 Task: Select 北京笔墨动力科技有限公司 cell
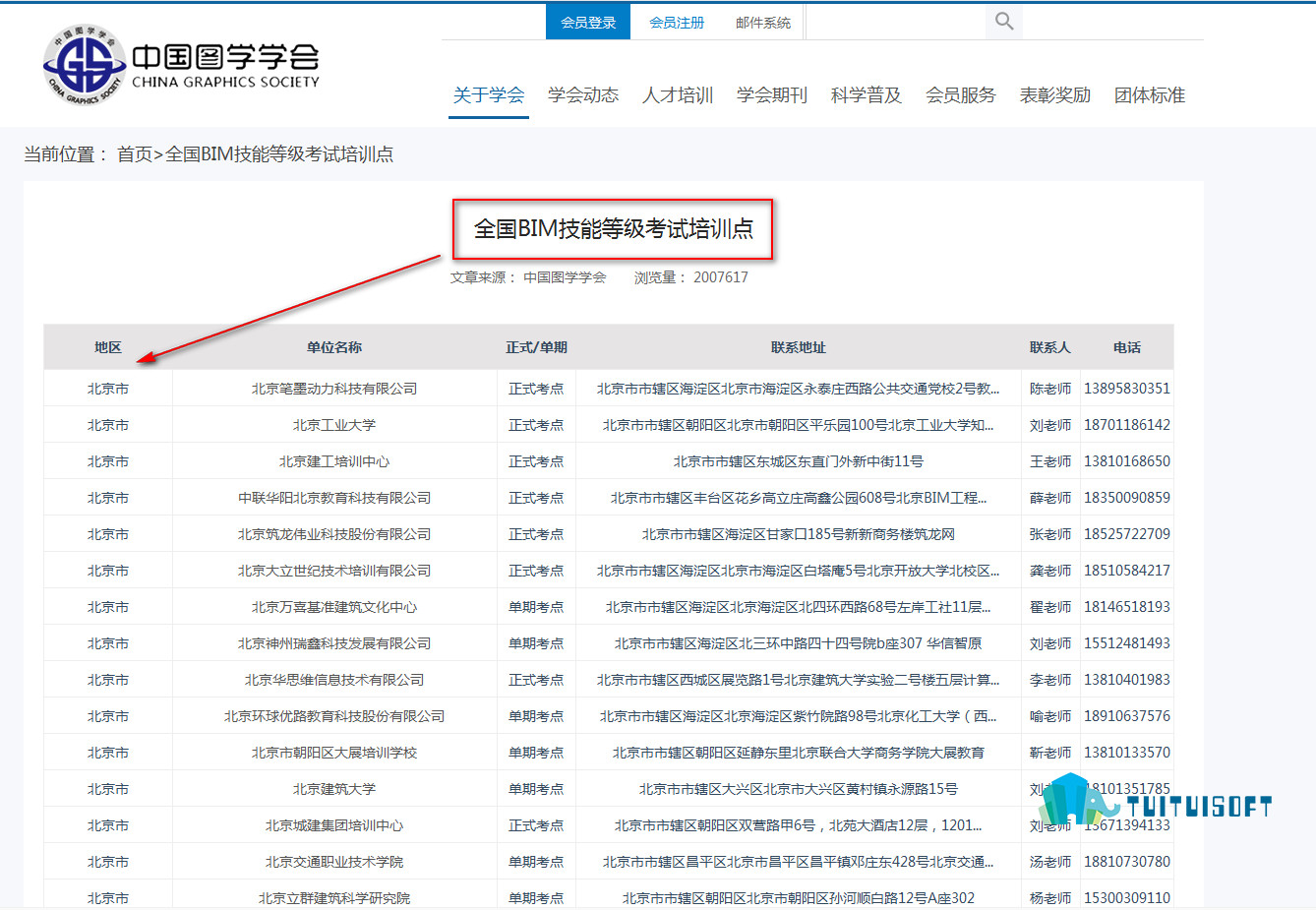(x=334, y=389)
